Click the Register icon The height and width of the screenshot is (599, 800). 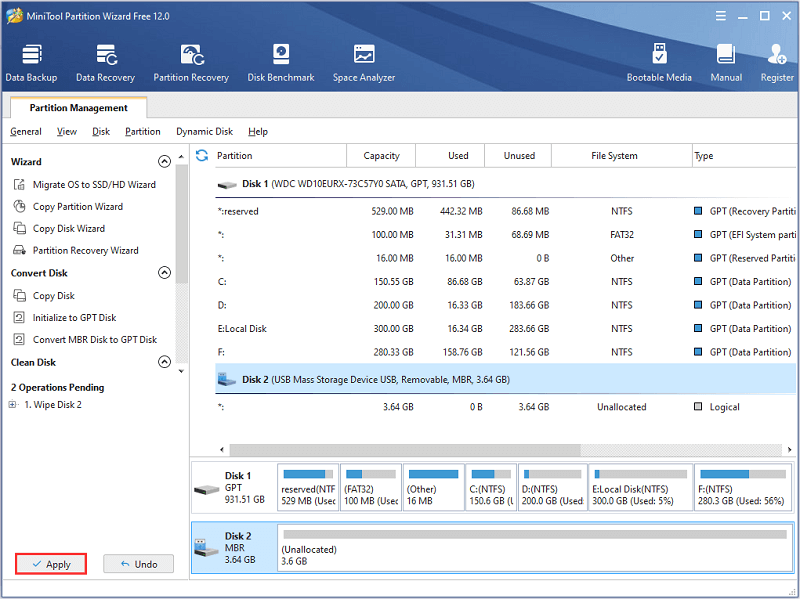(777, 55)
